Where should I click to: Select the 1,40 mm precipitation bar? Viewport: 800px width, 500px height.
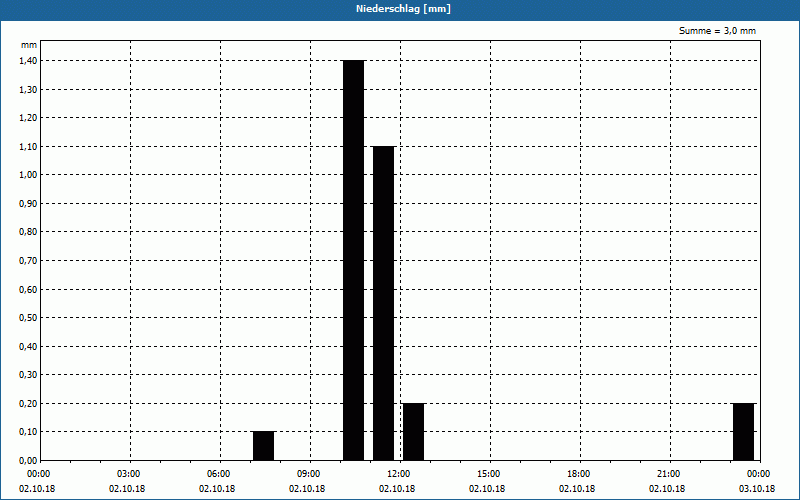click(354, 260)
